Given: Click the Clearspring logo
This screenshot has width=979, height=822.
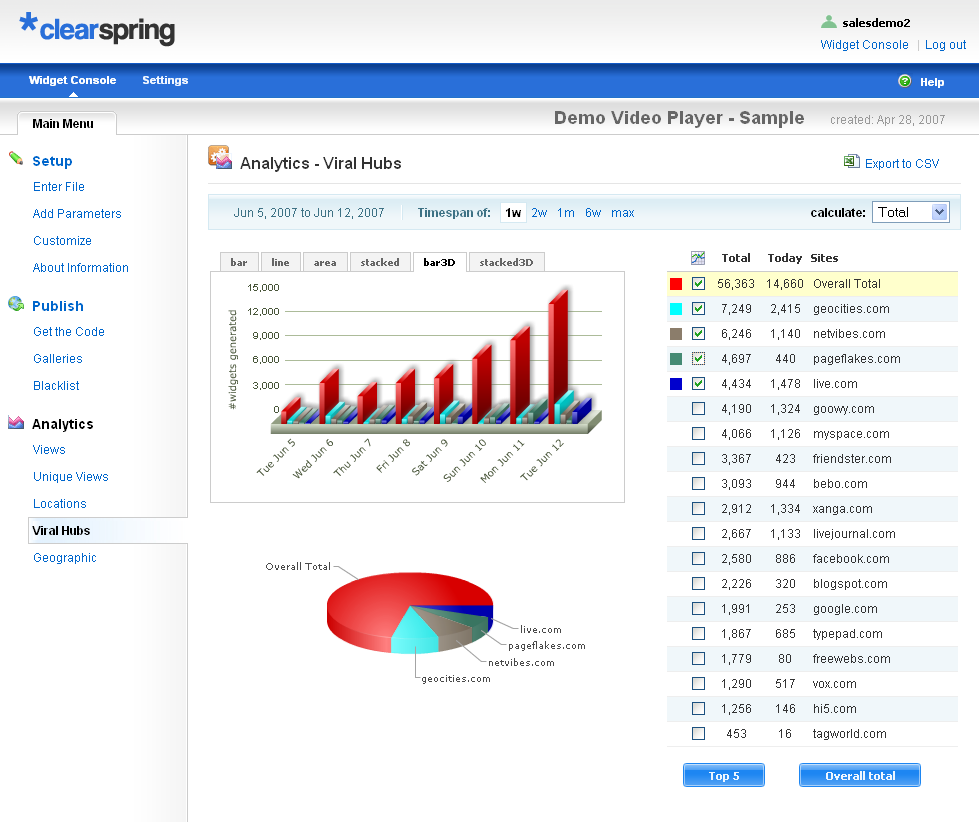Looking at the screenshot, I should (x=97, y=28).
